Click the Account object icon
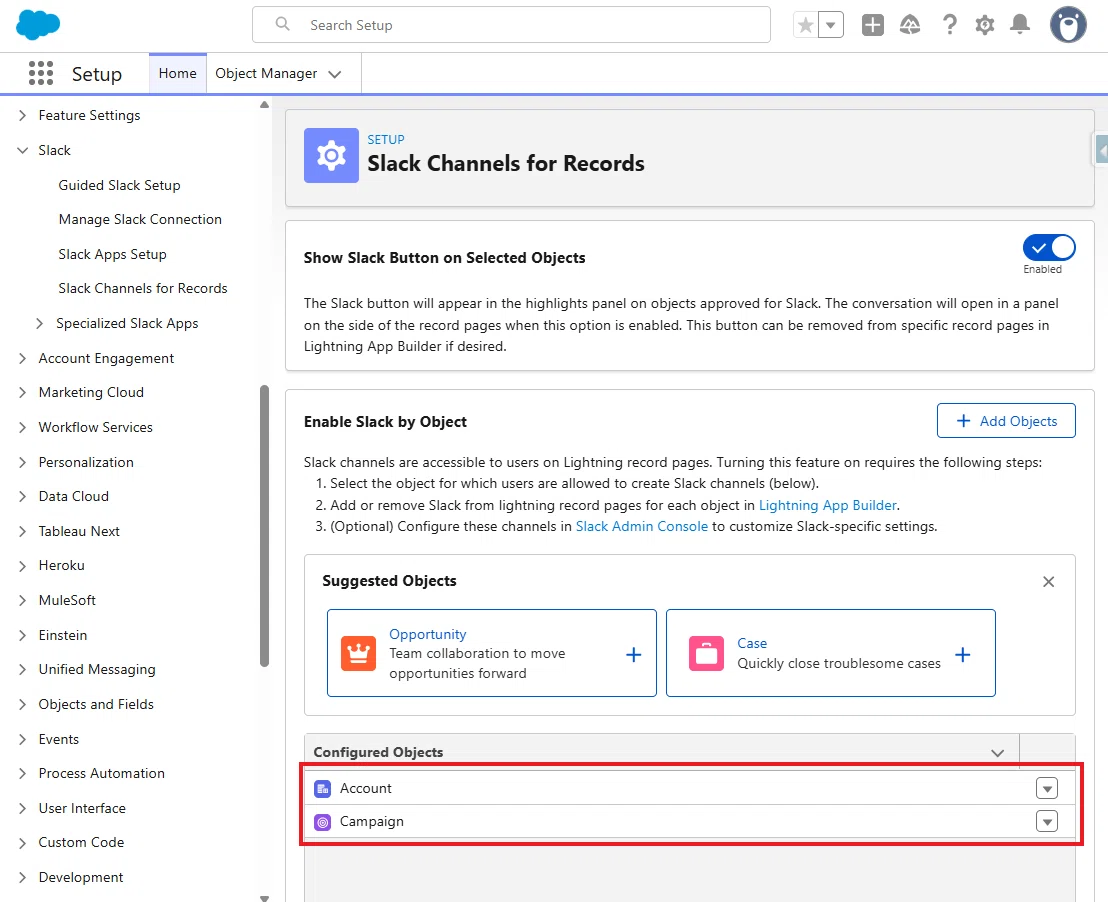This screenshot has height=902, width=1108. pos(322,789)
